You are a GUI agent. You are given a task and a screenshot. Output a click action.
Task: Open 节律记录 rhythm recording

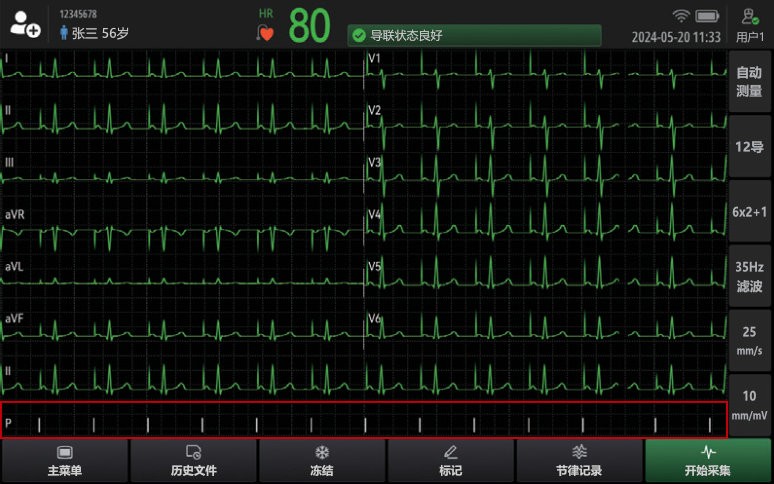click(579, 461)
